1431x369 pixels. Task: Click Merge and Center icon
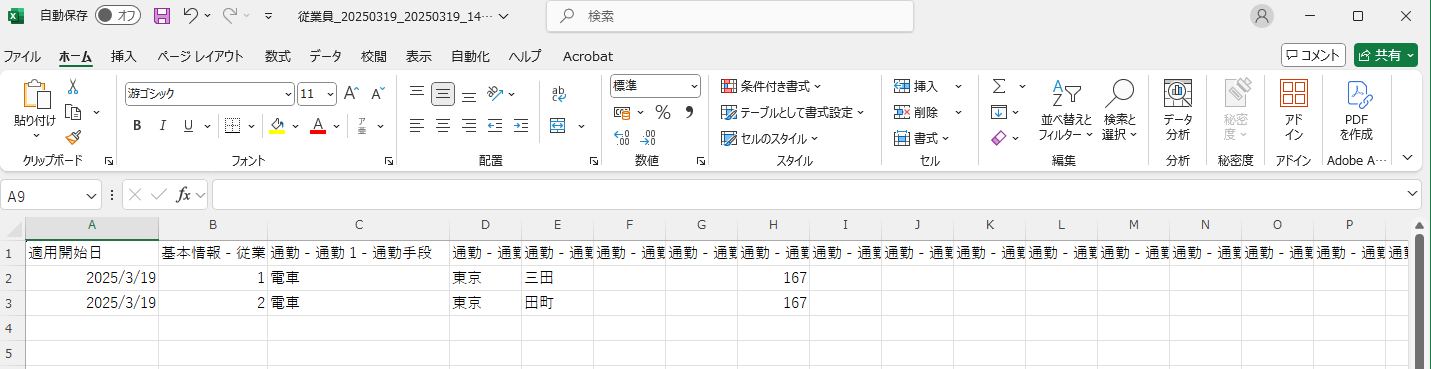pos(559,126)
